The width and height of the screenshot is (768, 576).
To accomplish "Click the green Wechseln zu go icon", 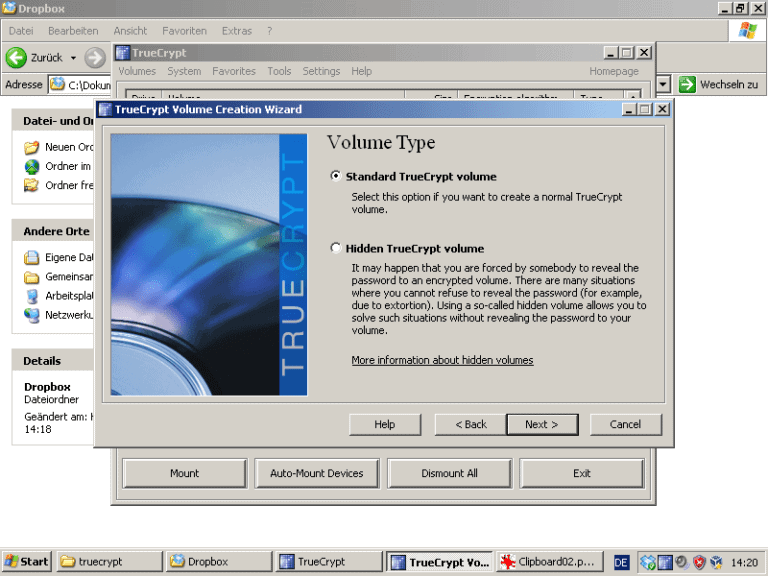I will (x=687, y=85).
